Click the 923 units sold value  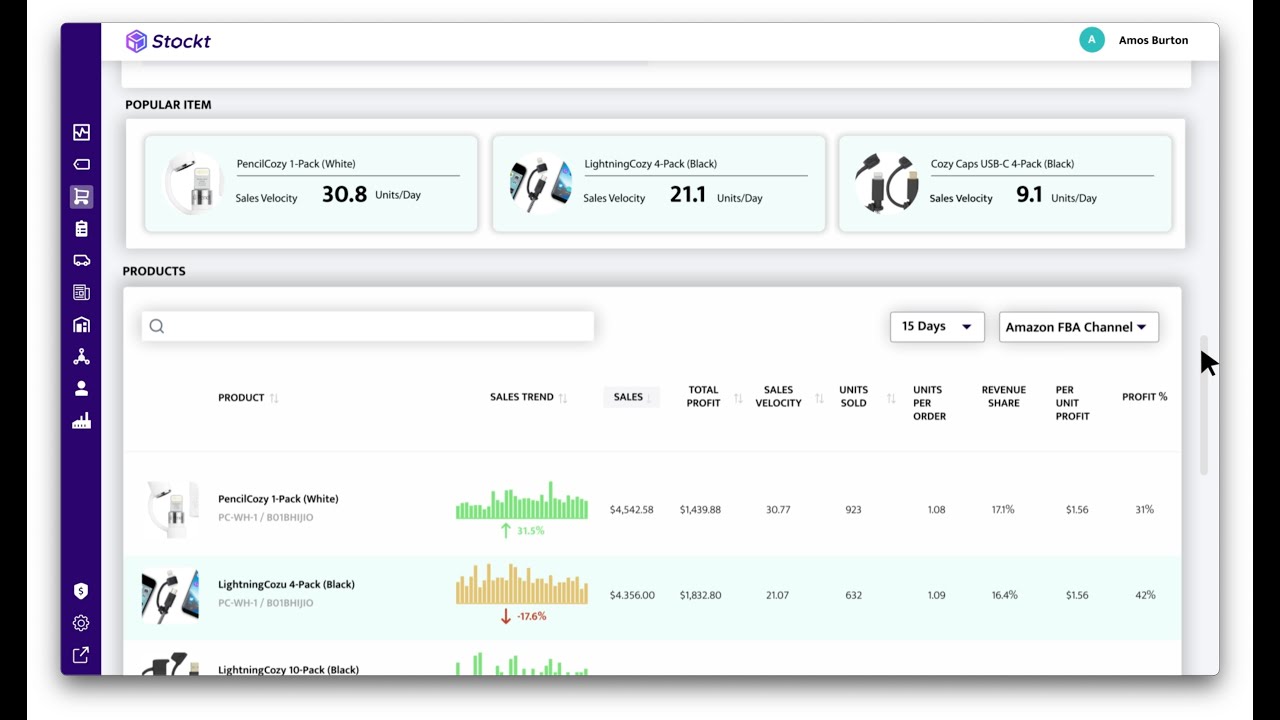coord(853,510)
